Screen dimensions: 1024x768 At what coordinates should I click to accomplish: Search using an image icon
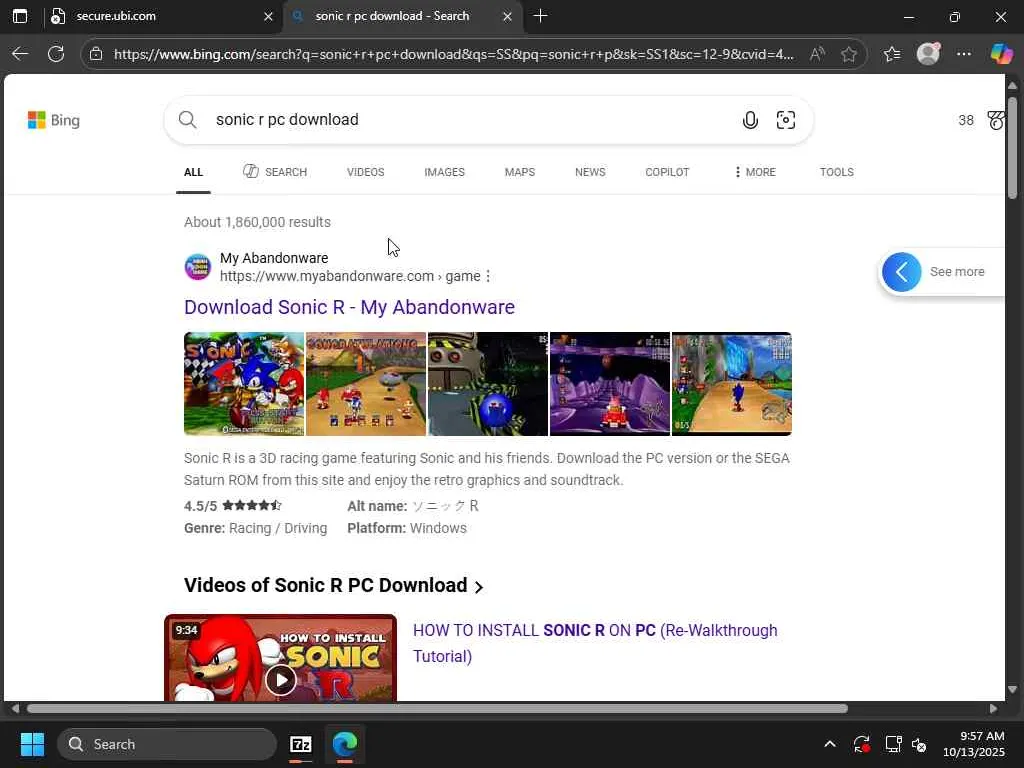[786, 120]
